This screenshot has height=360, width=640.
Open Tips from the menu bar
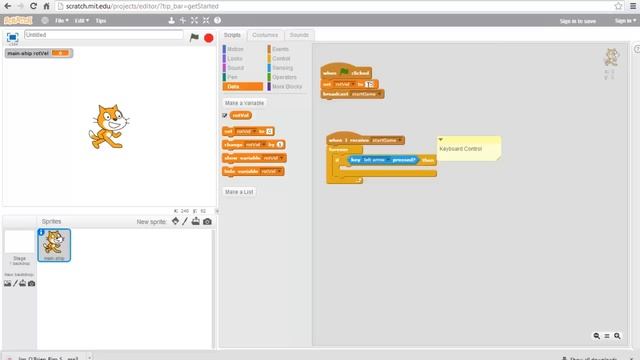tap(101, 20)
